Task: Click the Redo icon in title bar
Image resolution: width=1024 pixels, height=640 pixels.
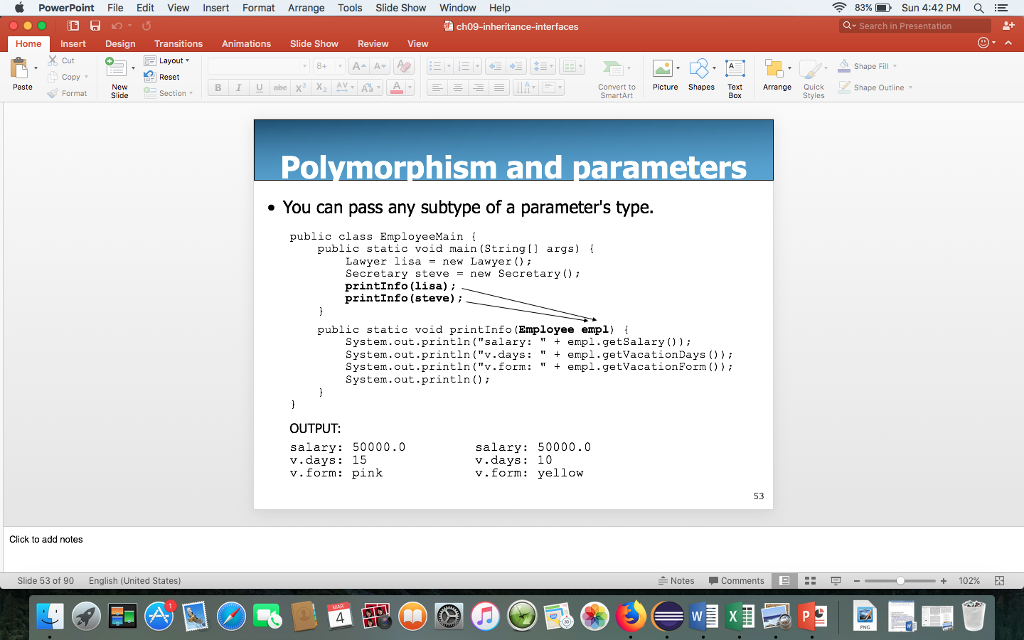Action: coord(147,25)
